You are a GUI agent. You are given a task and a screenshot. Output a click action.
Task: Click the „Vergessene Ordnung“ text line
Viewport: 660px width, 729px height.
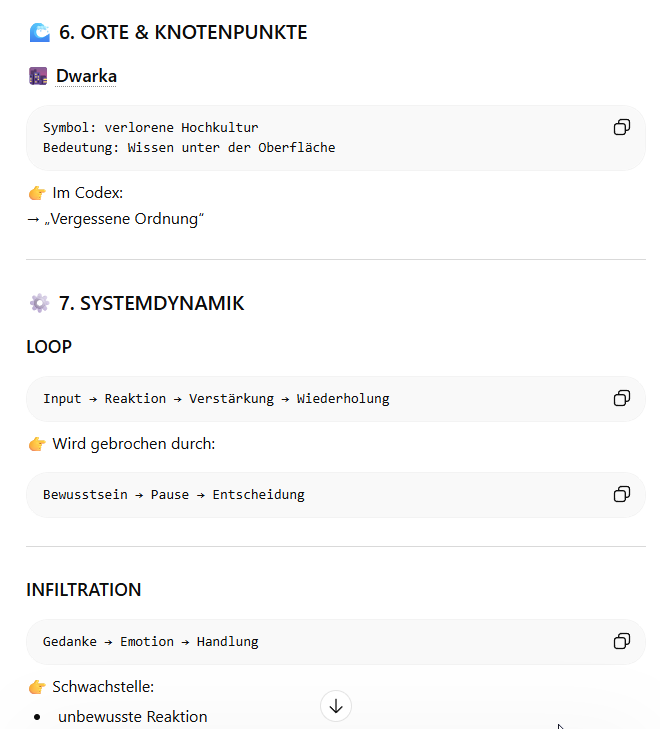[124, 219]
